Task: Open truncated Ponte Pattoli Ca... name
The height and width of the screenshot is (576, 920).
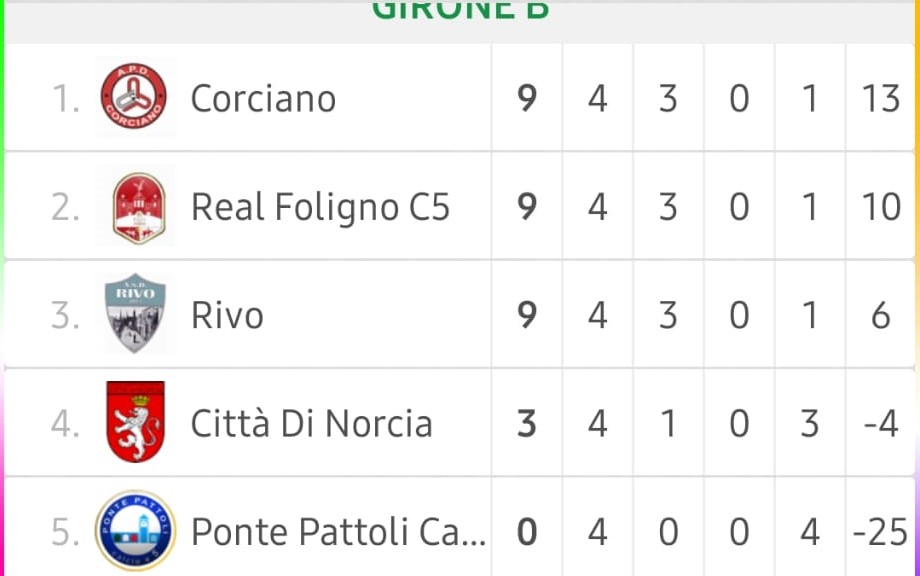Action: coord(339,531)
